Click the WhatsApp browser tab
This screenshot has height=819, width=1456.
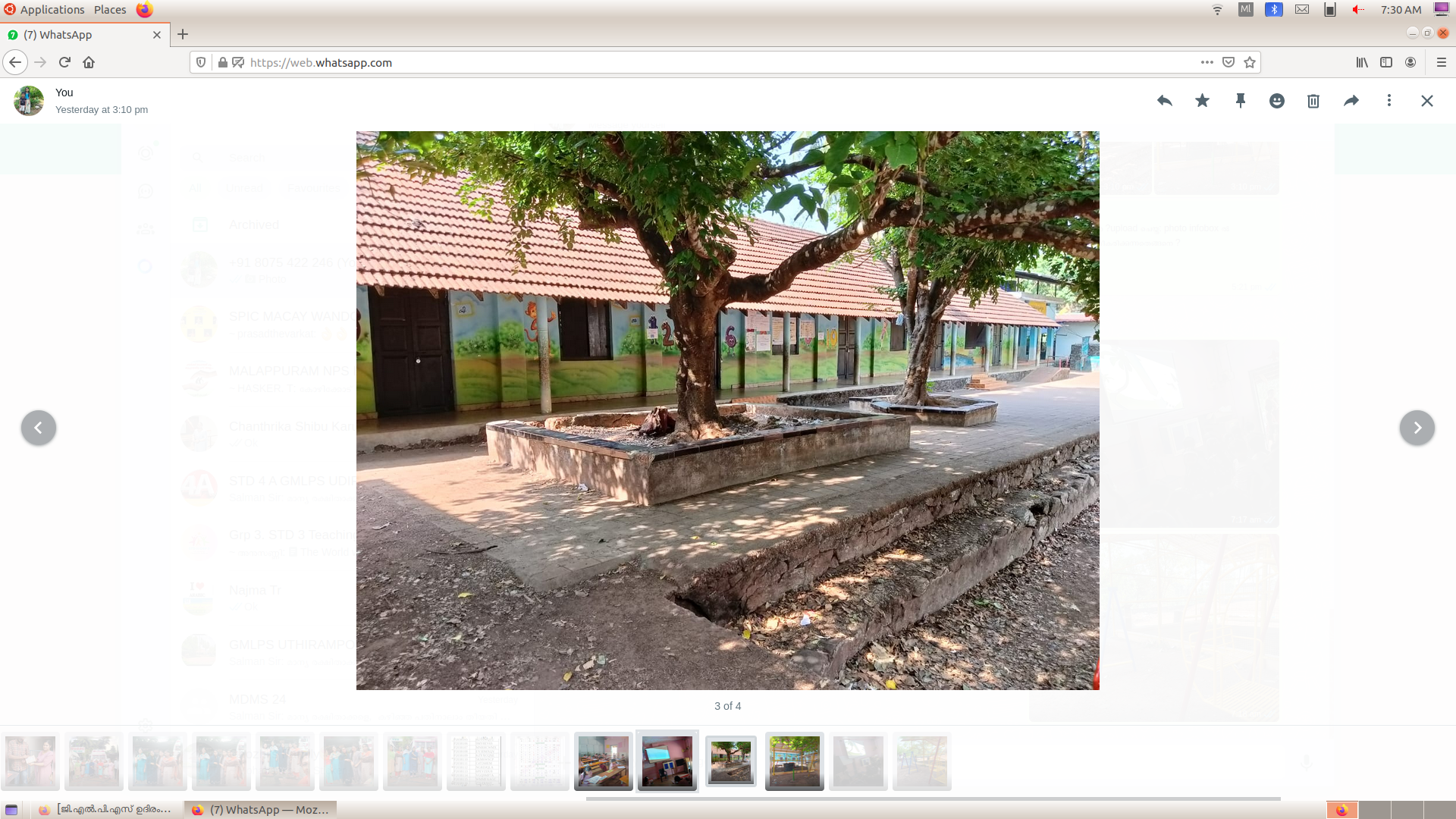(76, 35)
